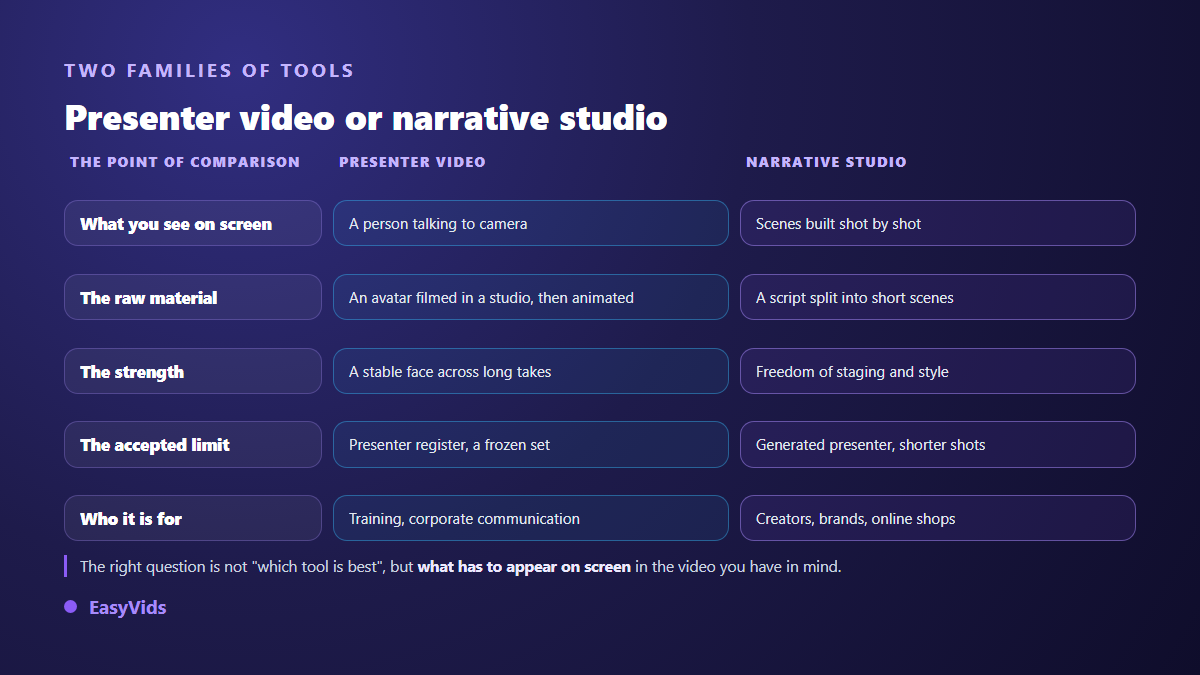Click 'Freedom of staging and style' cell
The image size is (1200, 675).
(x=938, y=371)
